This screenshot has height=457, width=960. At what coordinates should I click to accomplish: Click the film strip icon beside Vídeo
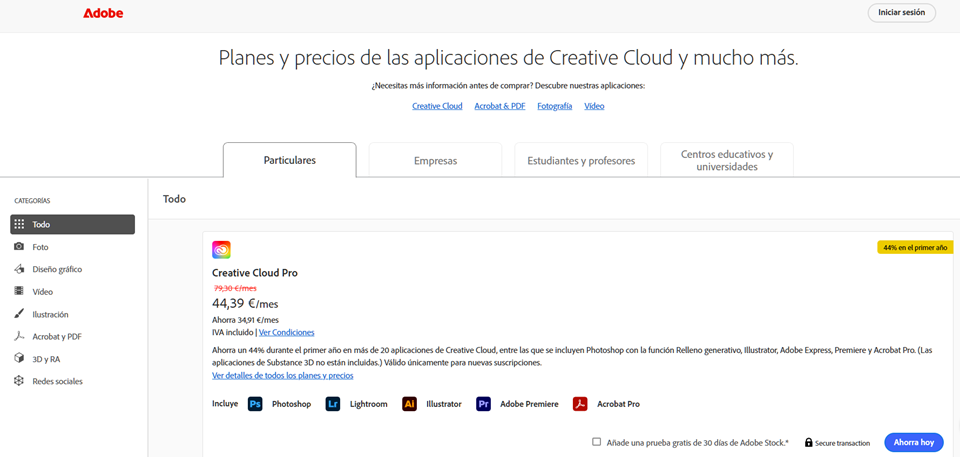point(20,292)
